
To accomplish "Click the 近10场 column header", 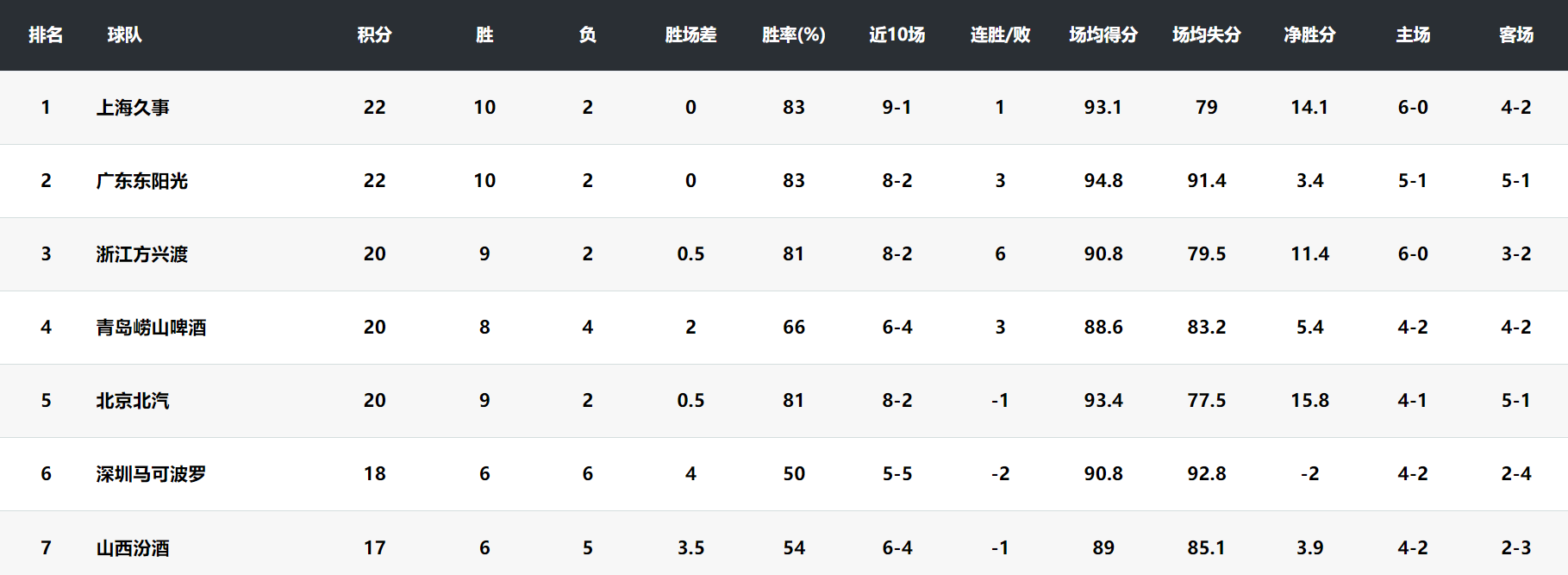I will [896, 34].
